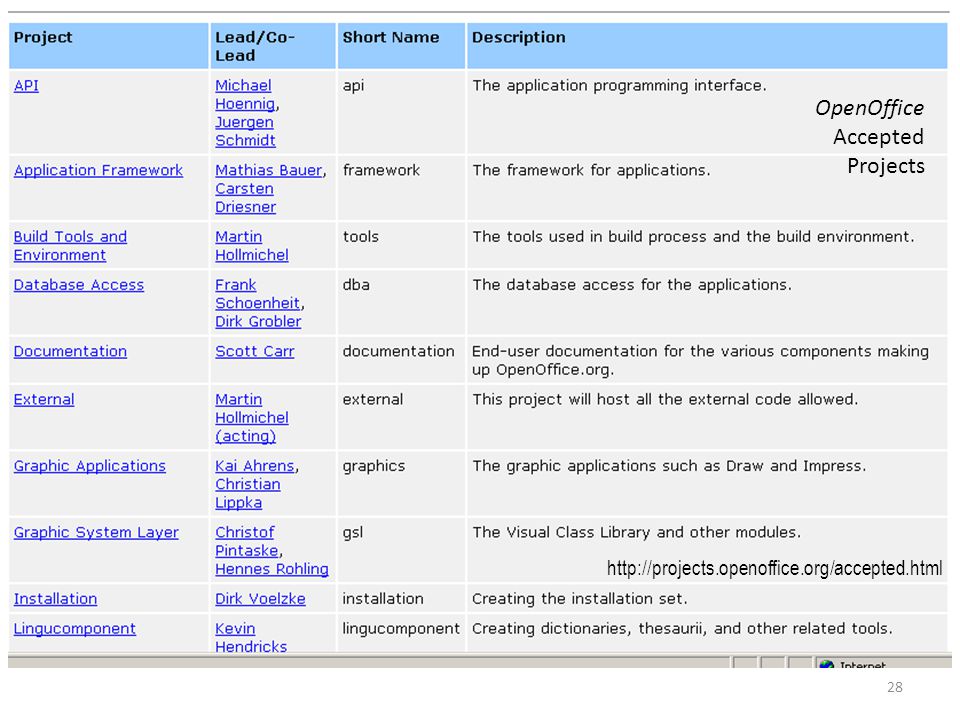960x720 pixels.
Task: Click the Frank Schoenheit link
Action: point(257,294)
